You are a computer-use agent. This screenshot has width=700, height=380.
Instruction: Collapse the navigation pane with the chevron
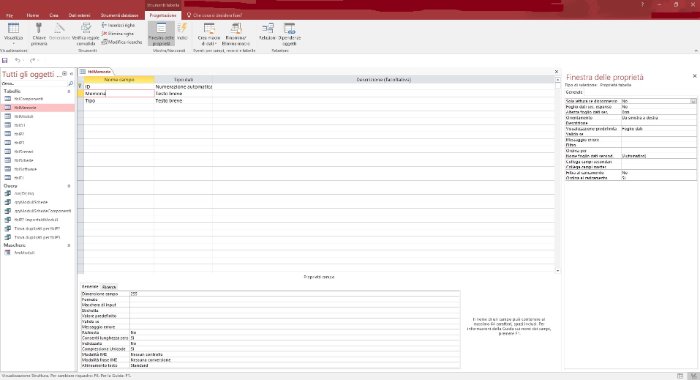[71, 74]
